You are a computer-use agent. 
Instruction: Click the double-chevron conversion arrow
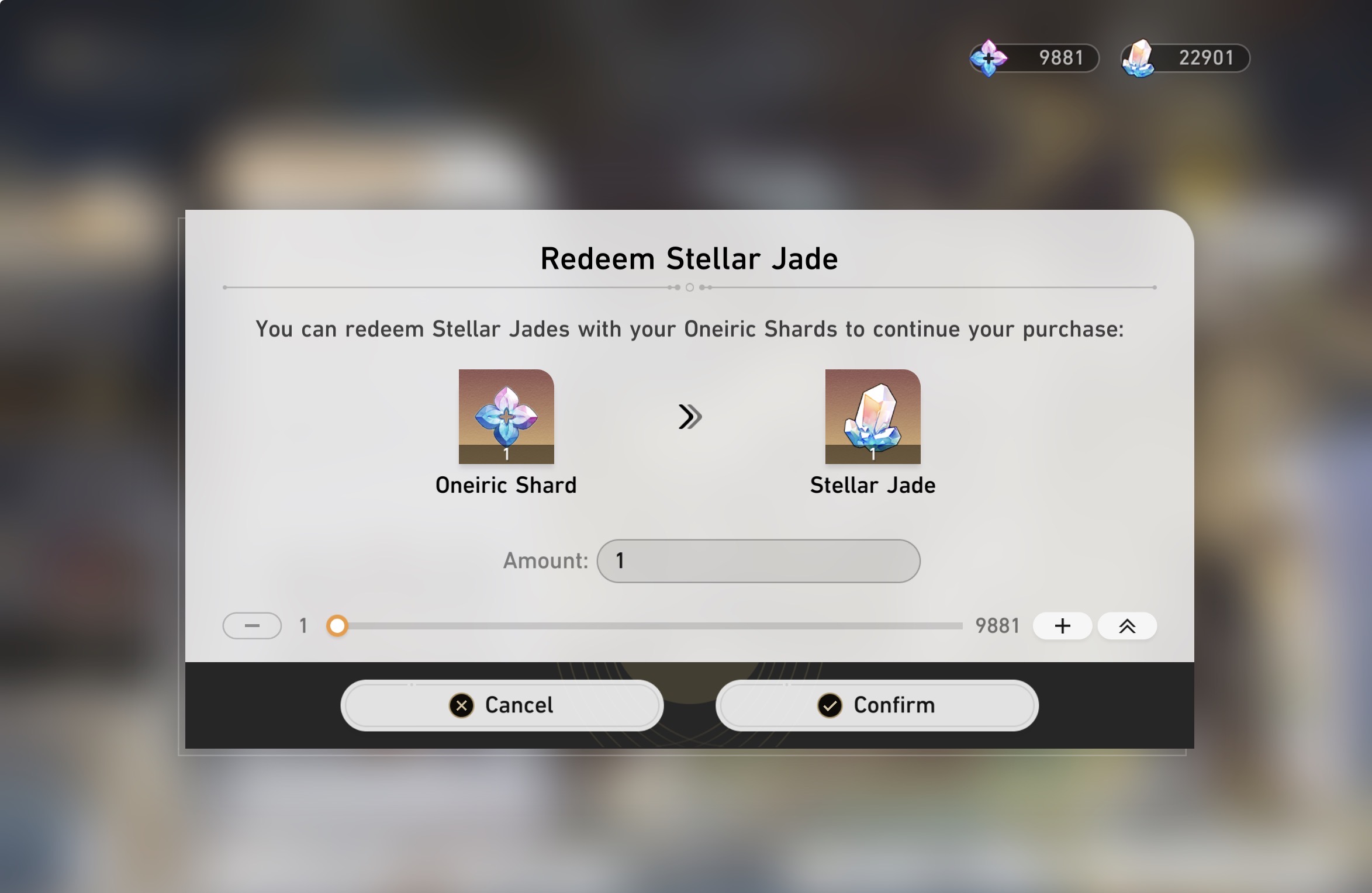690,417
